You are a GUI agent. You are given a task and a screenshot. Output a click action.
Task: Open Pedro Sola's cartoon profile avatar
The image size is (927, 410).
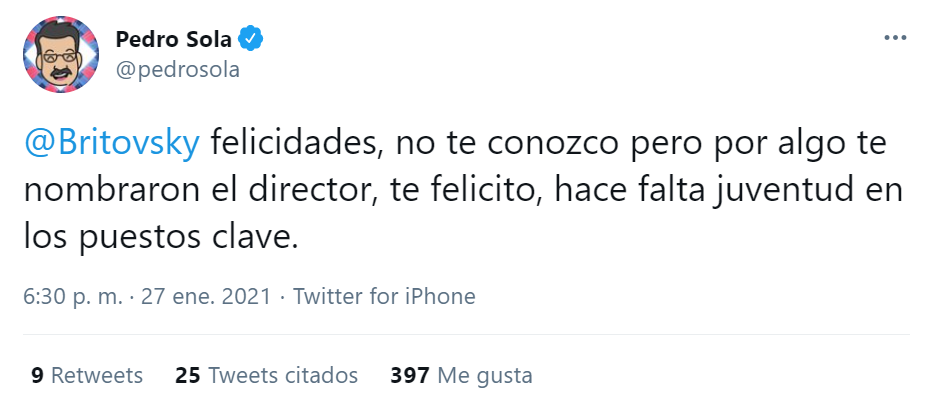click(x=61, y=54)
